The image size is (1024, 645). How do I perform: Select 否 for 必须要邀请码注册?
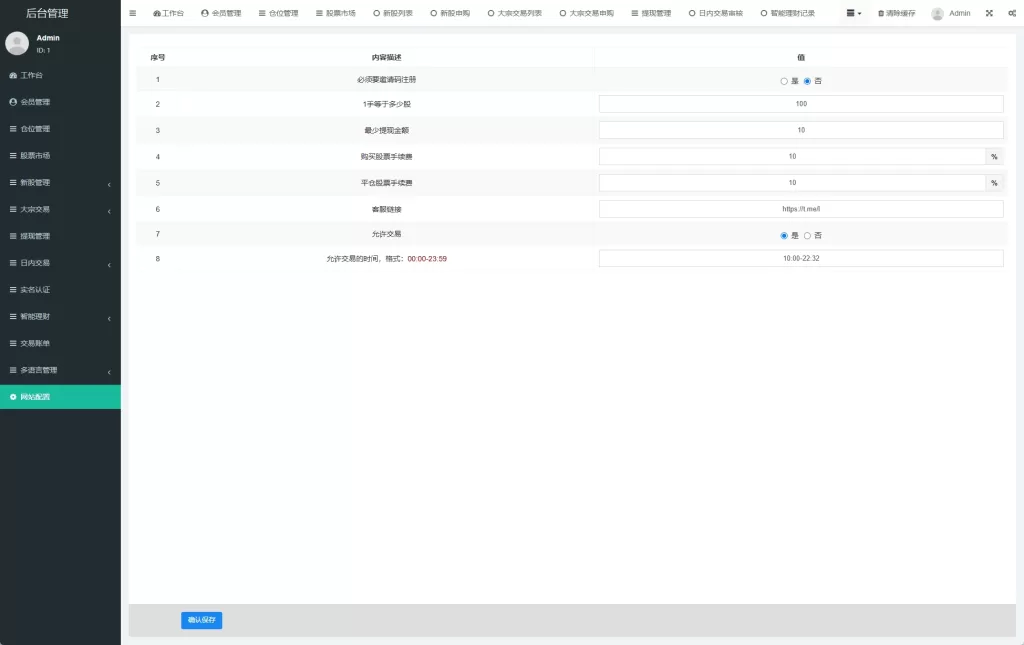807,81
